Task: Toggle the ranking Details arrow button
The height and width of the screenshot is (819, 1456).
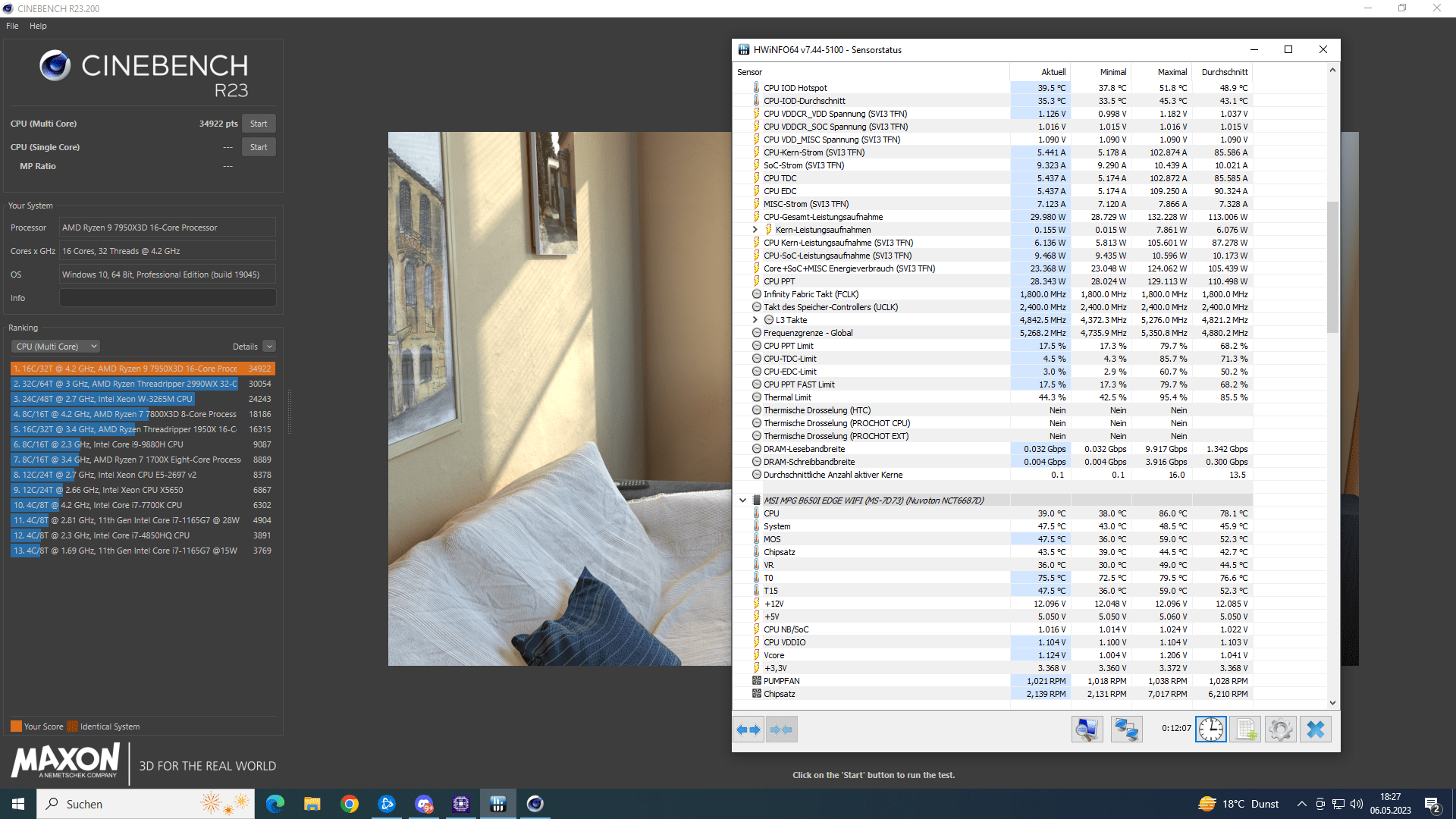Action: [x=269, y=347]
